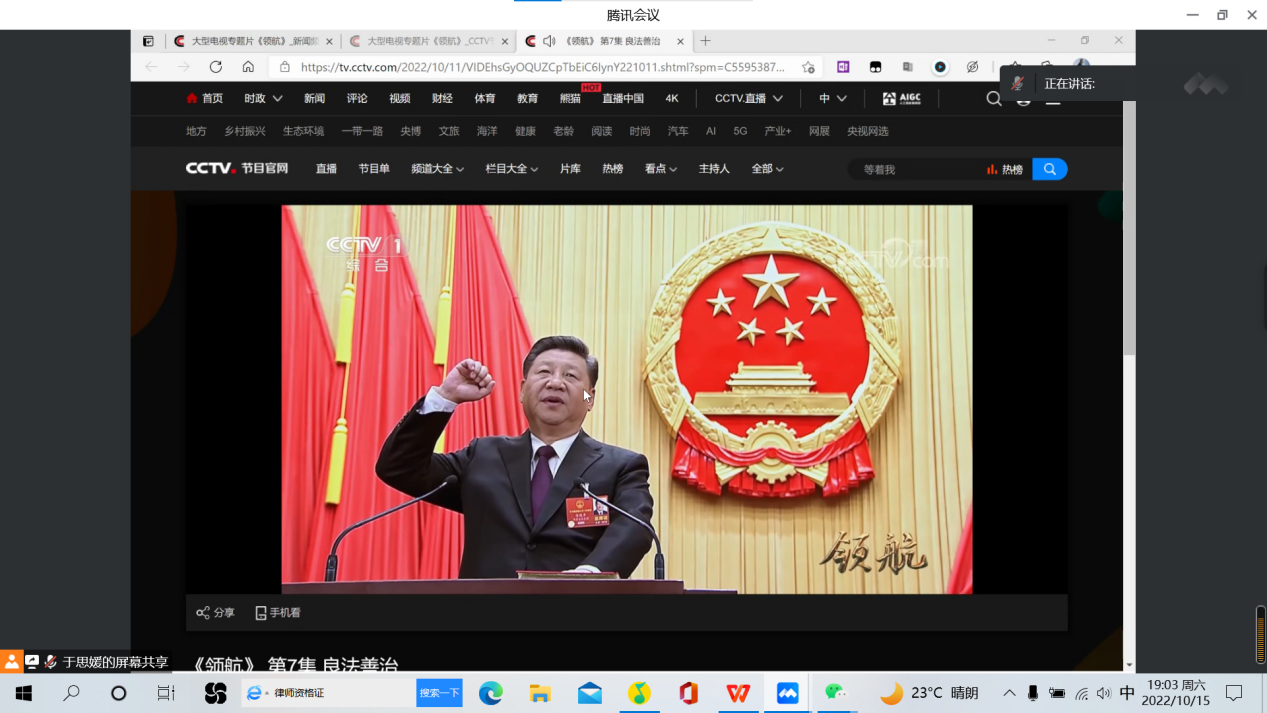Open WeChat from the taskbar
Screen dimensions: 1267x713
[x=836, y=693]
